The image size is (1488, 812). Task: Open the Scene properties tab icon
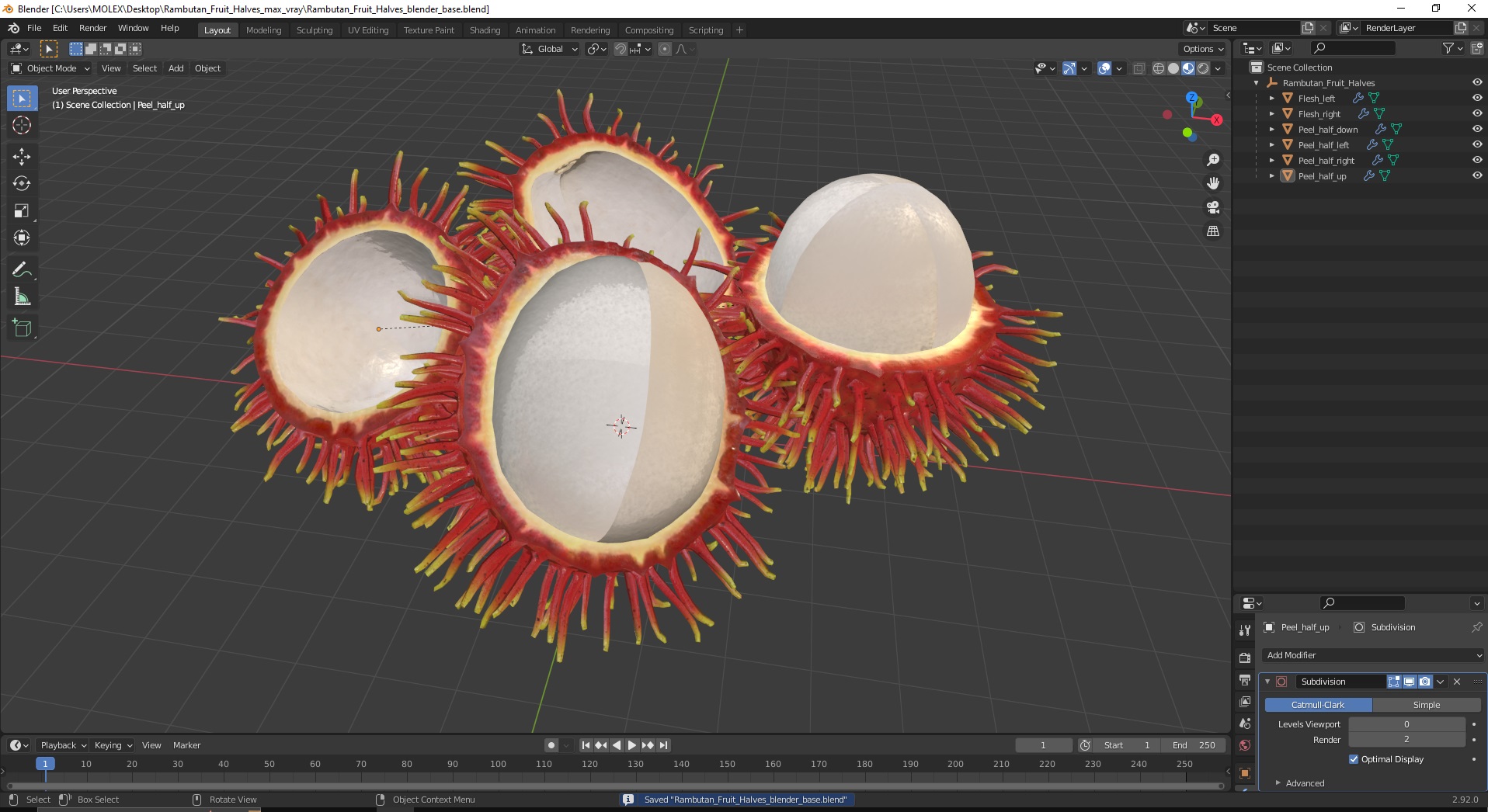coord(1245,724)
